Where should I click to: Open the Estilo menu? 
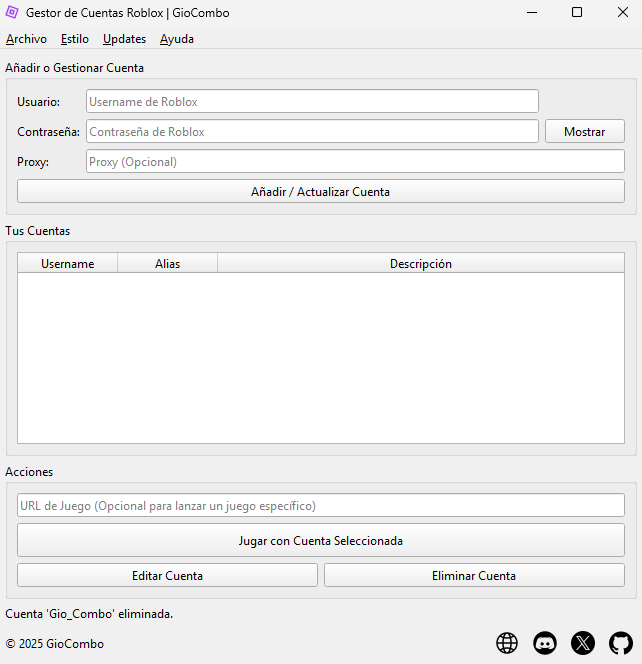[x=75, y=39]
